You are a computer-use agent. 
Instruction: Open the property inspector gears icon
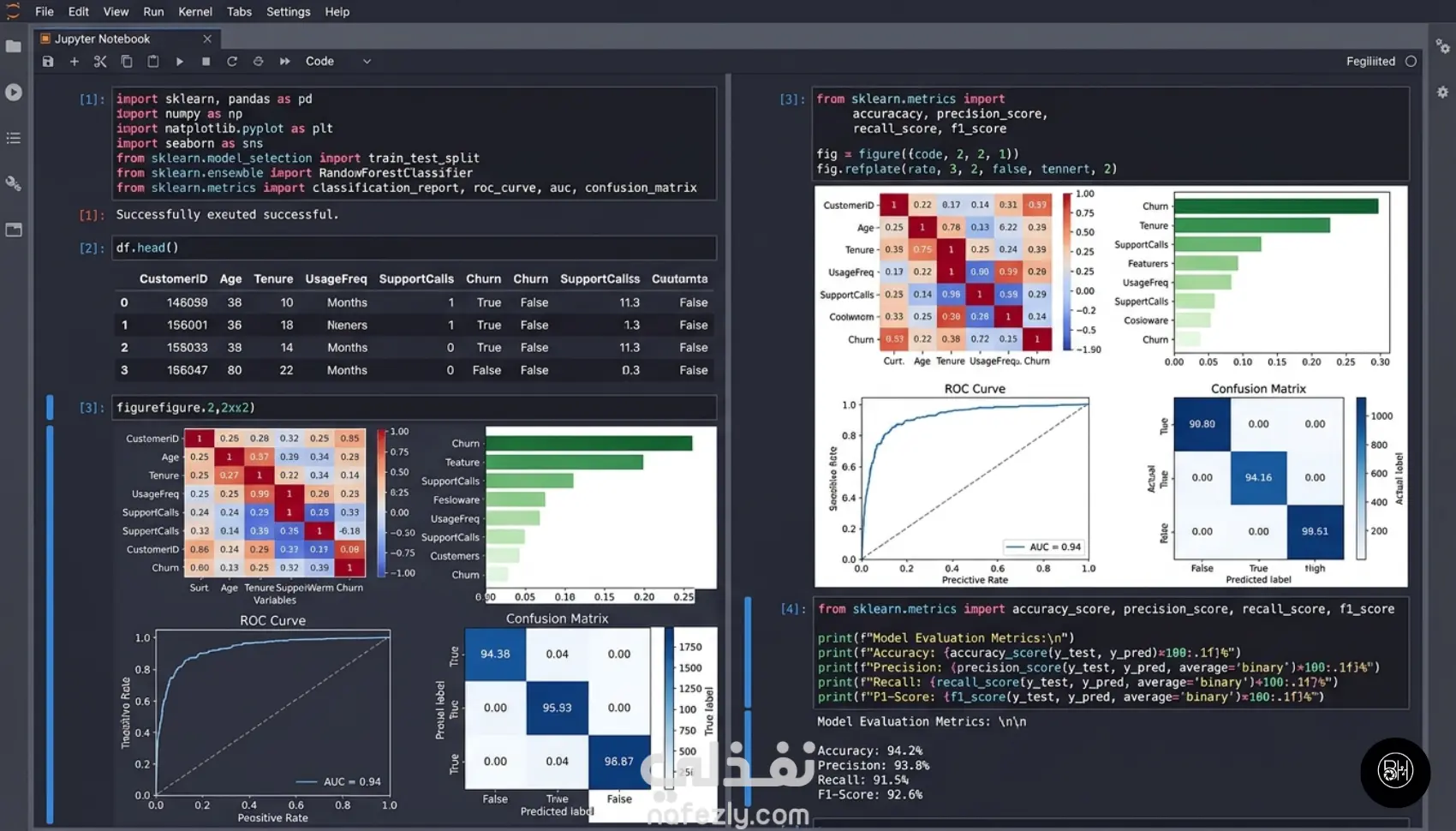1442,46
